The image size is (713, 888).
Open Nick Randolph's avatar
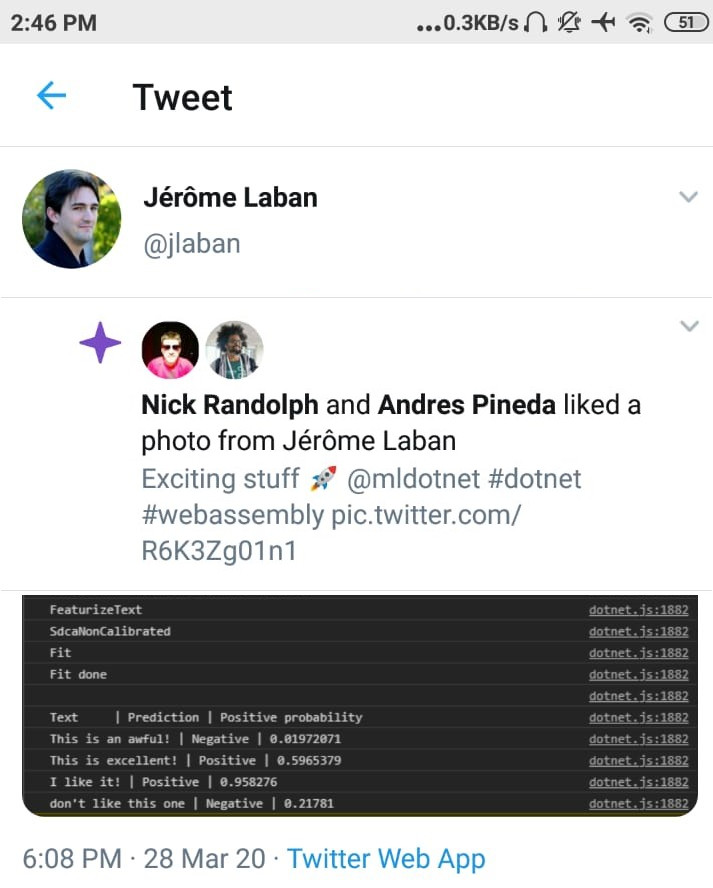point(170,350)
